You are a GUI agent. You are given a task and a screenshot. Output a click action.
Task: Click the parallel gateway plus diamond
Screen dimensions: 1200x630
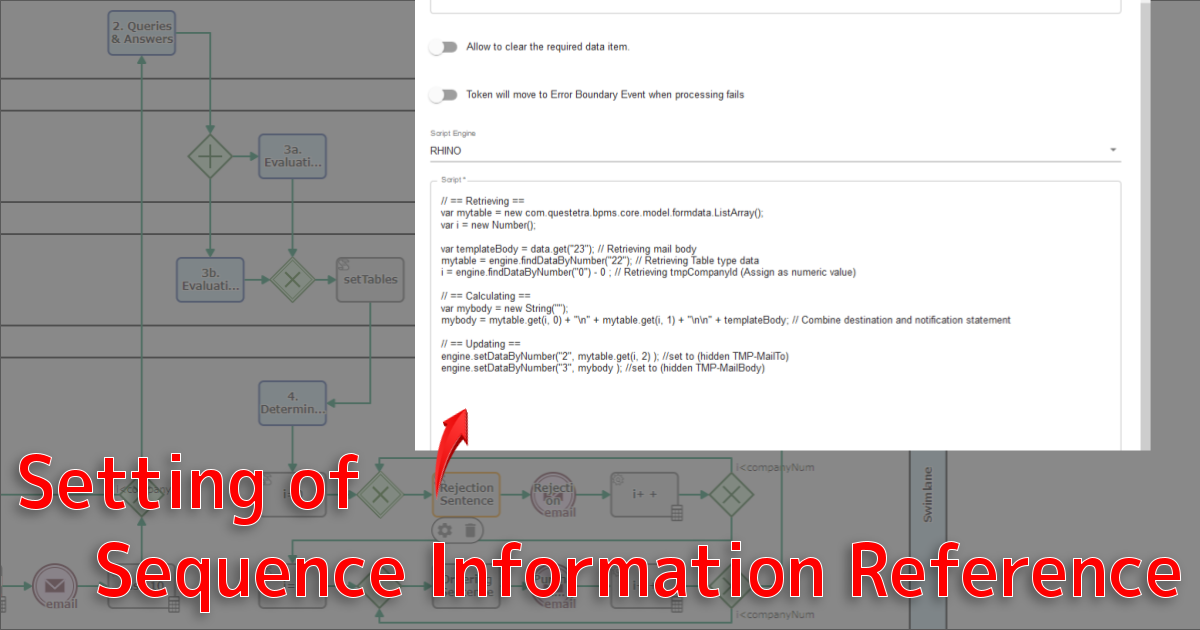click(211, 156)
